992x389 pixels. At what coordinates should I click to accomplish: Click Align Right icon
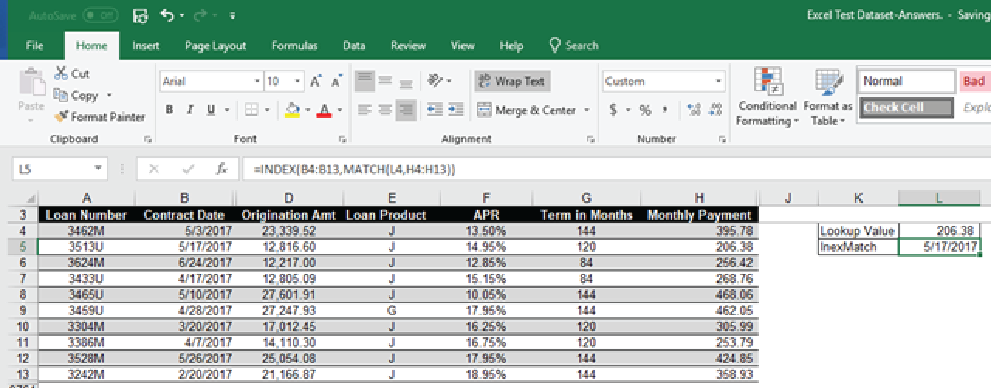click(x=406, y=110)
